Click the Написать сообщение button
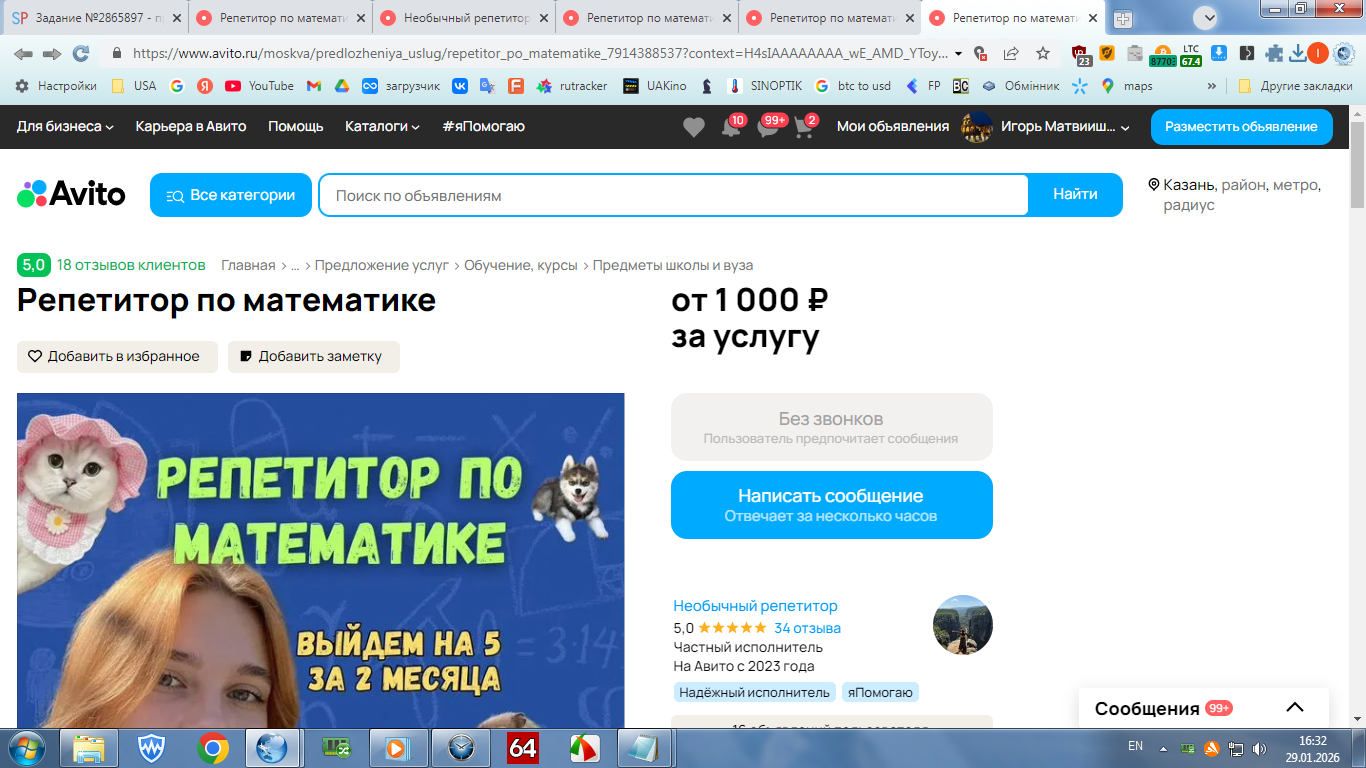This screenshot has width=1366, height=768. point(832,505)
